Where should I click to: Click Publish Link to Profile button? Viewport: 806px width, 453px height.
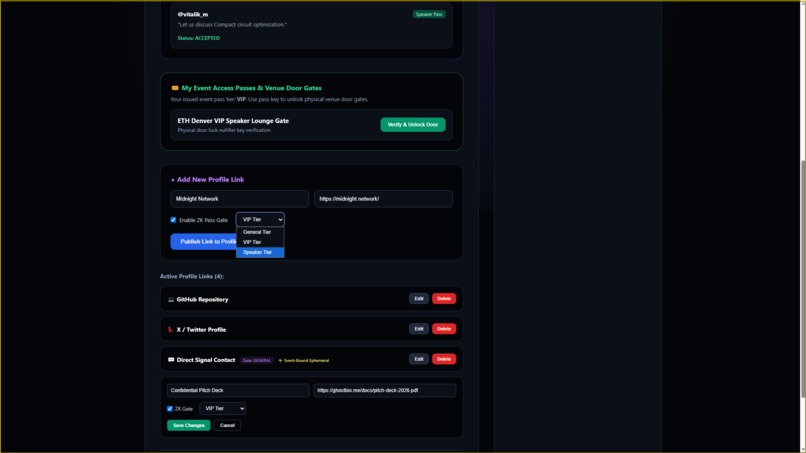(204, 242)
